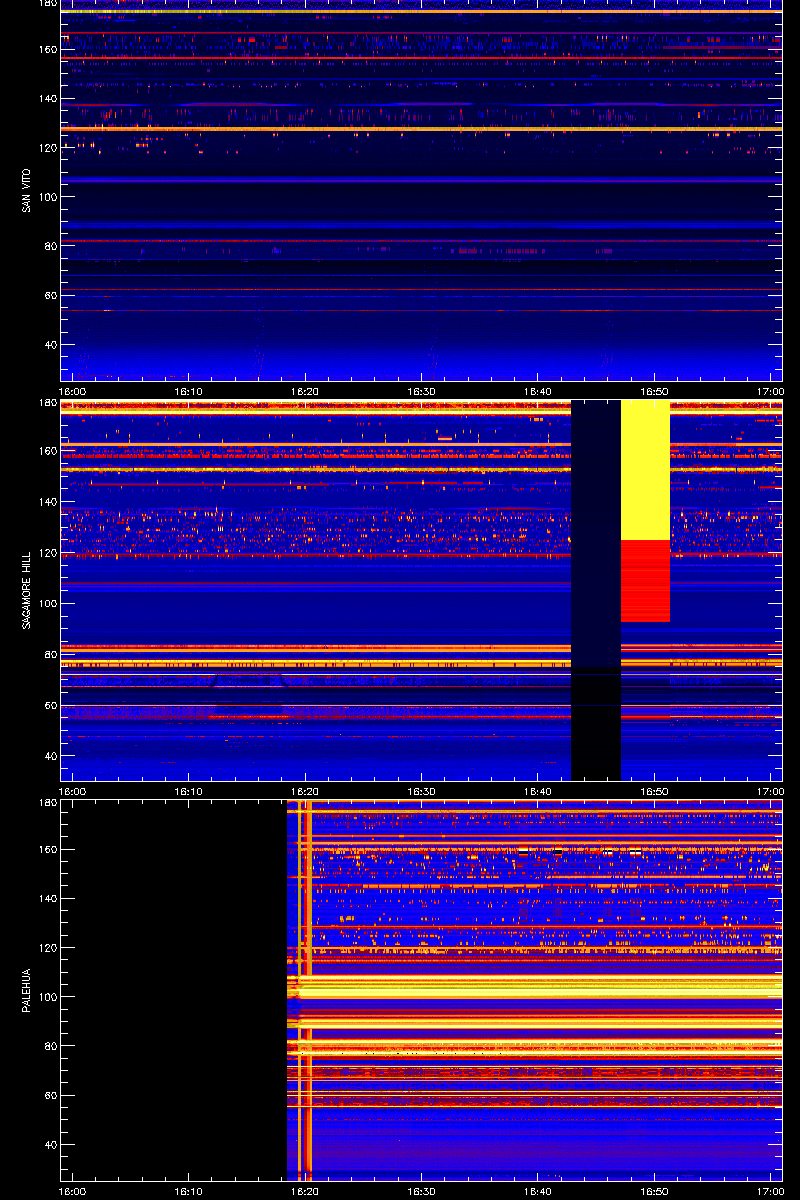
Task: Click 40 frequency tick on Palehua axis
Action: coord(50,1145)
